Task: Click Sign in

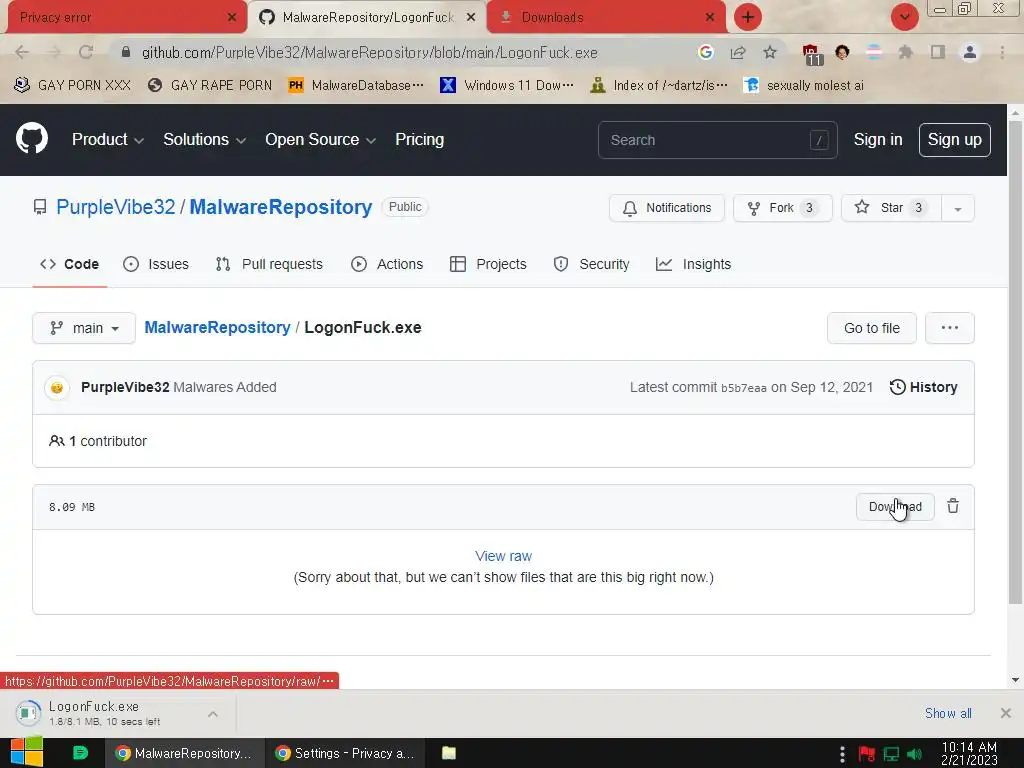Action: (878, 139)
